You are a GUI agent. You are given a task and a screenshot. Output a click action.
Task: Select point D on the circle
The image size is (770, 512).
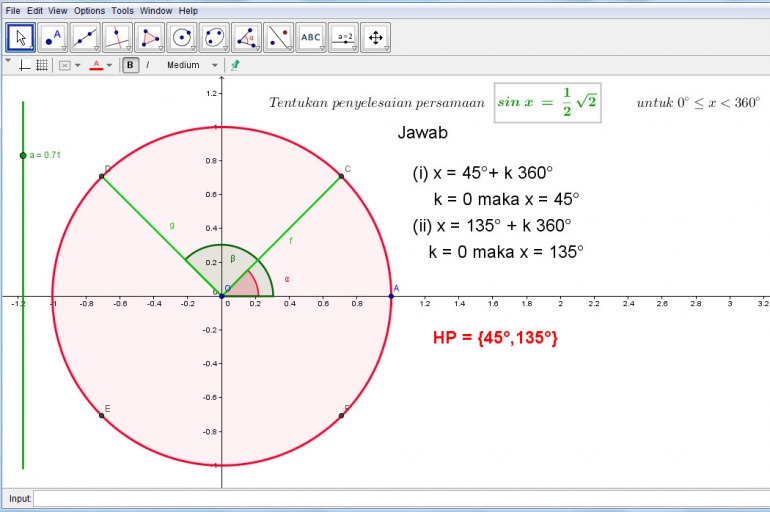(102, 176)
